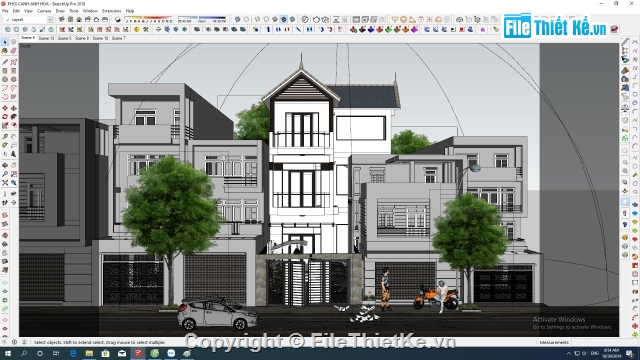Switch to Iso standard view

[x=62, y=20]
